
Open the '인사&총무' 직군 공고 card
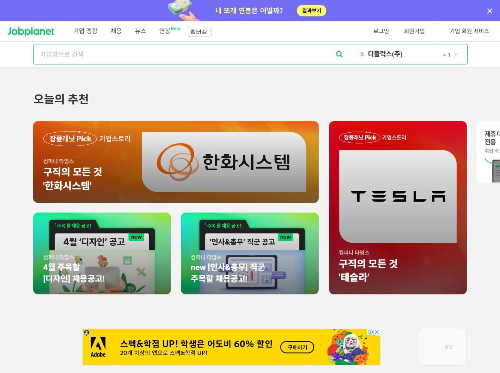click(x=250, y=253)
